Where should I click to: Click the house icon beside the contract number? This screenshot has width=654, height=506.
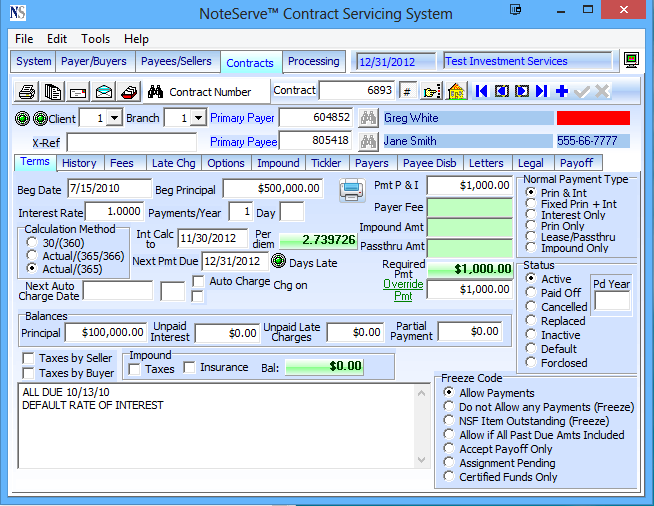coord(456,91)
